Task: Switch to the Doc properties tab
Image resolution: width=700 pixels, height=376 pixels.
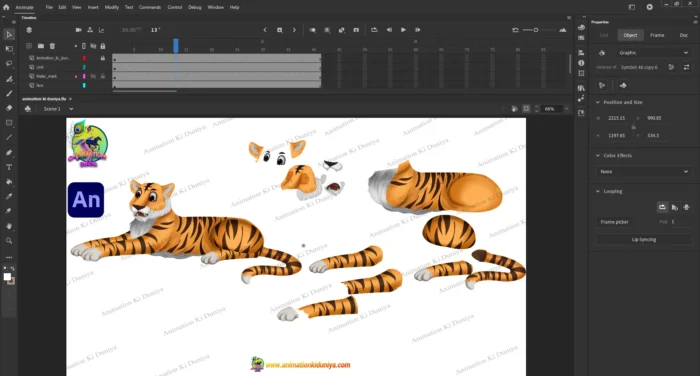Action: 683,35
